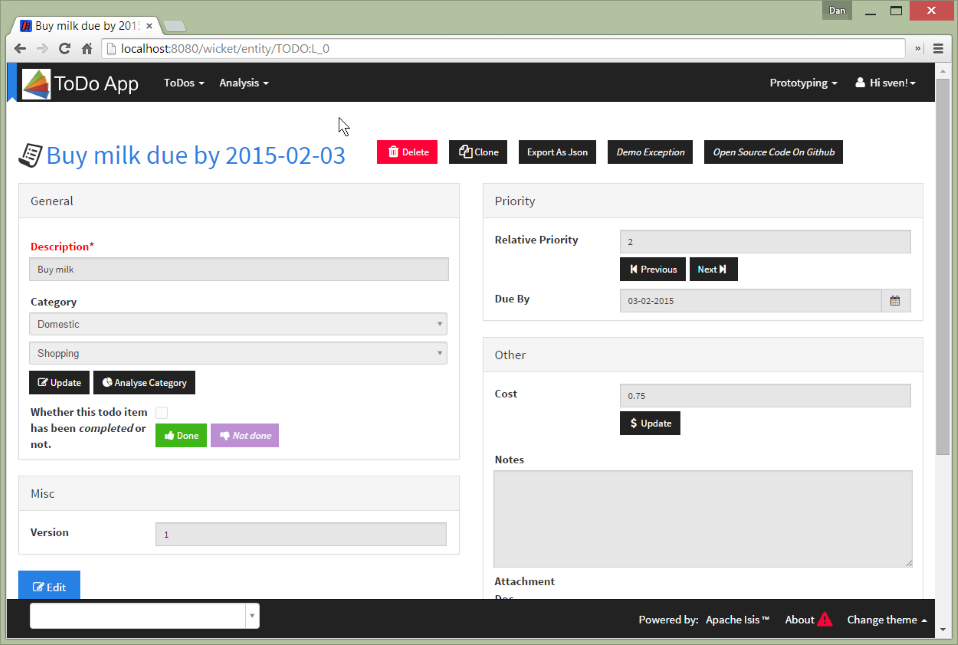Click the browser home icon
The width and height of the screenshot is (958, 645).
coord(87,48)
